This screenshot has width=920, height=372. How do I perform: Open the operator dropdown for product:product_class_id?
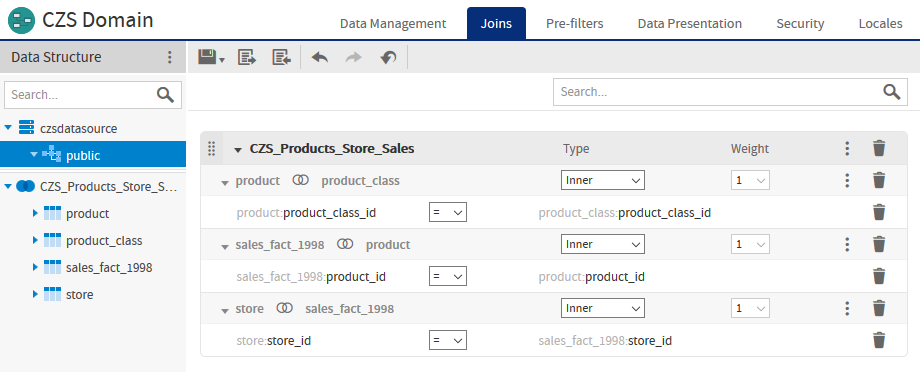coord(448,212)
